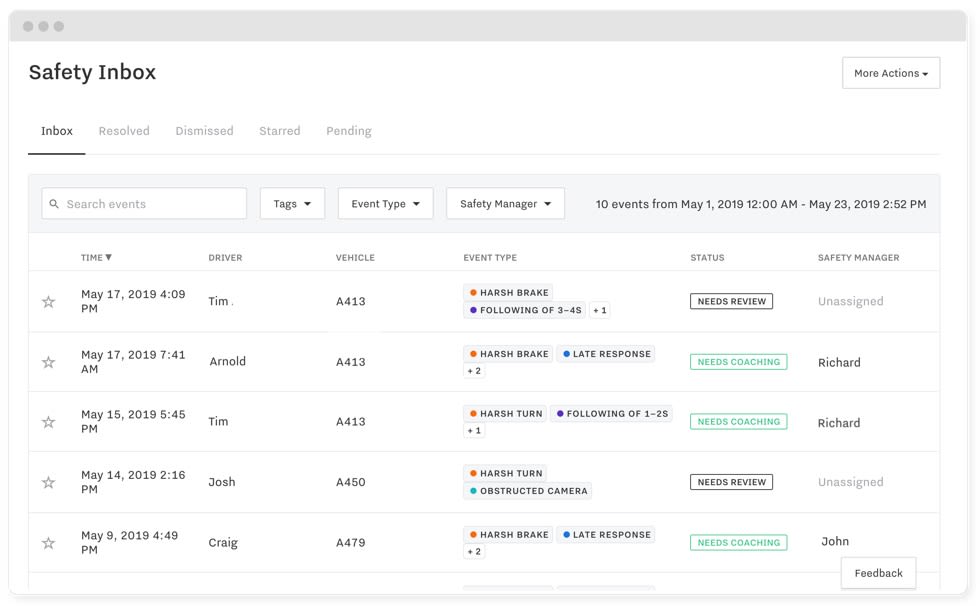This screenshot has height=606, width=980.
Task: Open the Tags filter dropdown
Action: (292, 204)
